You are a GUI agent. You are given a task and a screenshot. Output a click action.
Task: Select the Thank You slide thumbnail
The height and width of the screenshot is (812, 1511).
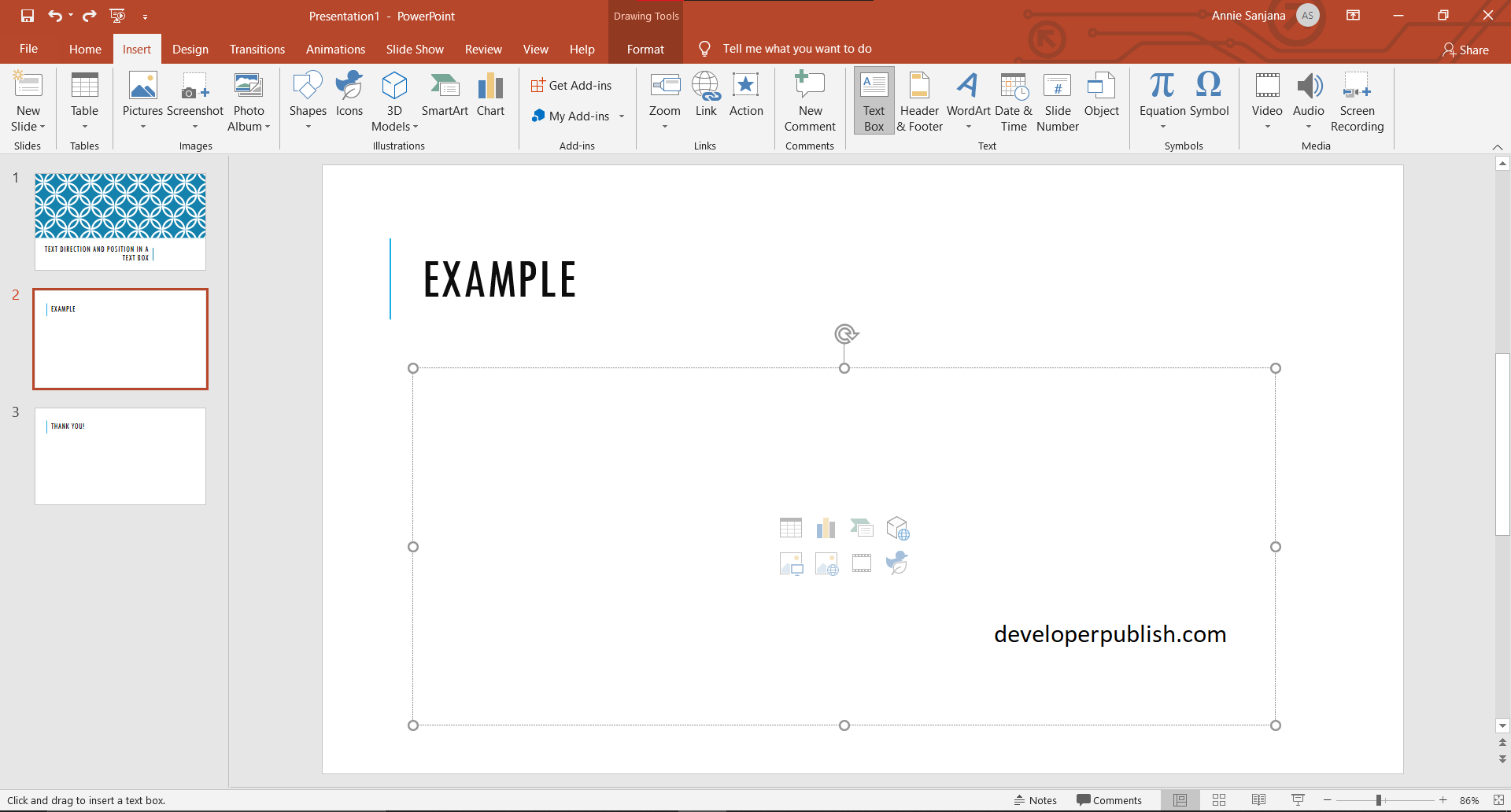coord(120,456)
